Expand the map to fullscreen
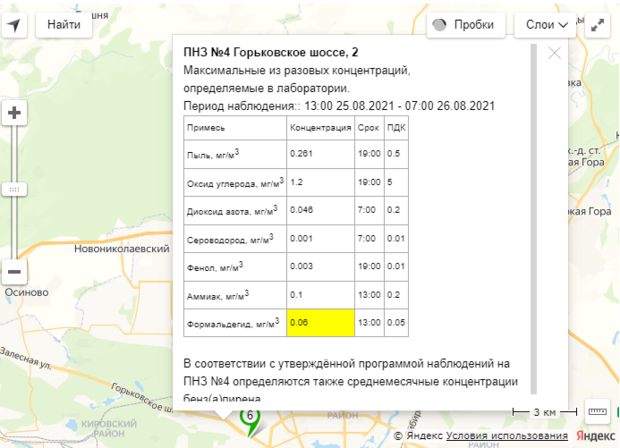 (x=598, y=25)
